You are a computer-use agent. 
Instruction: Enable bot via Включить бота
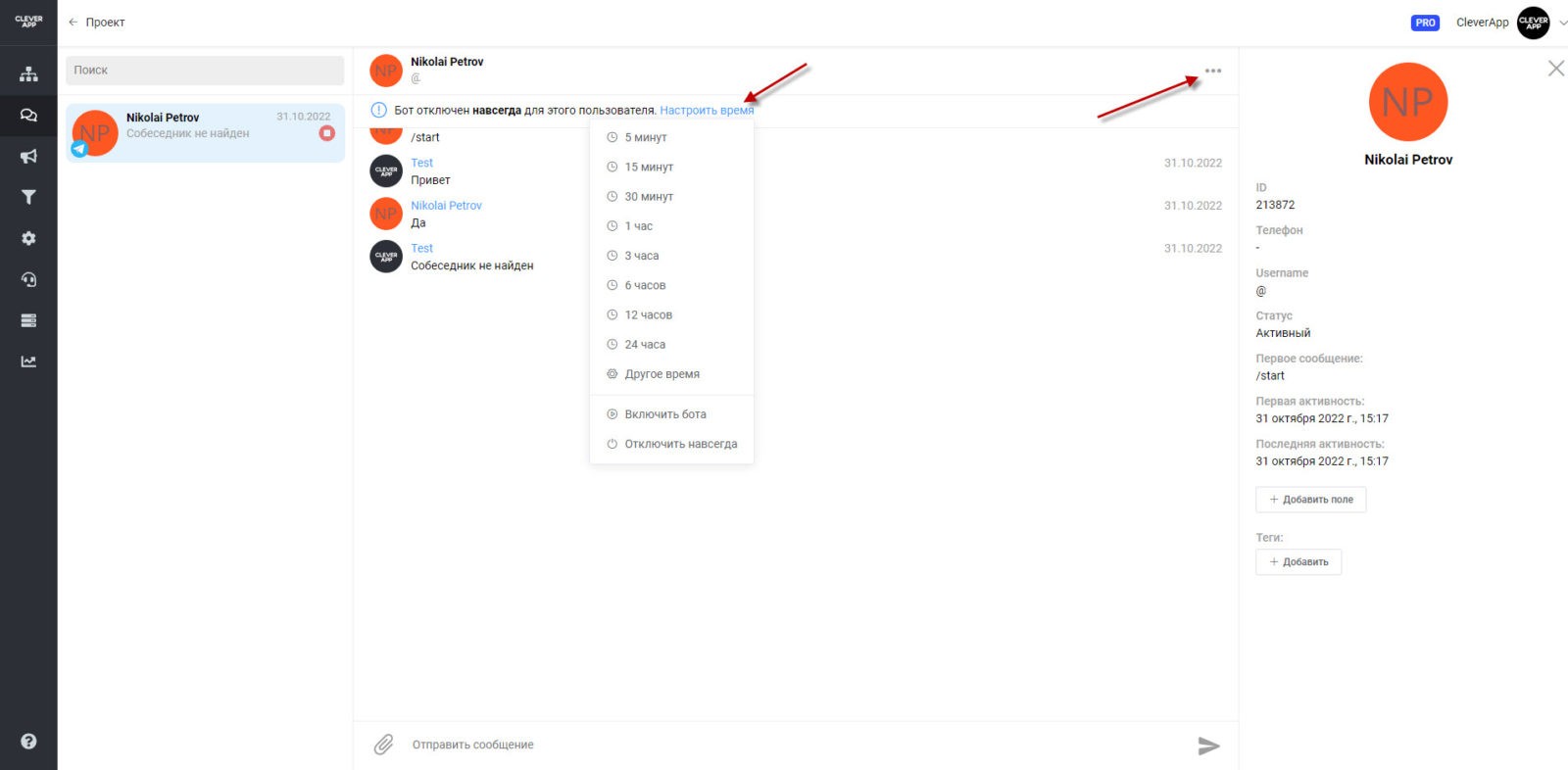tap(664, 414)
